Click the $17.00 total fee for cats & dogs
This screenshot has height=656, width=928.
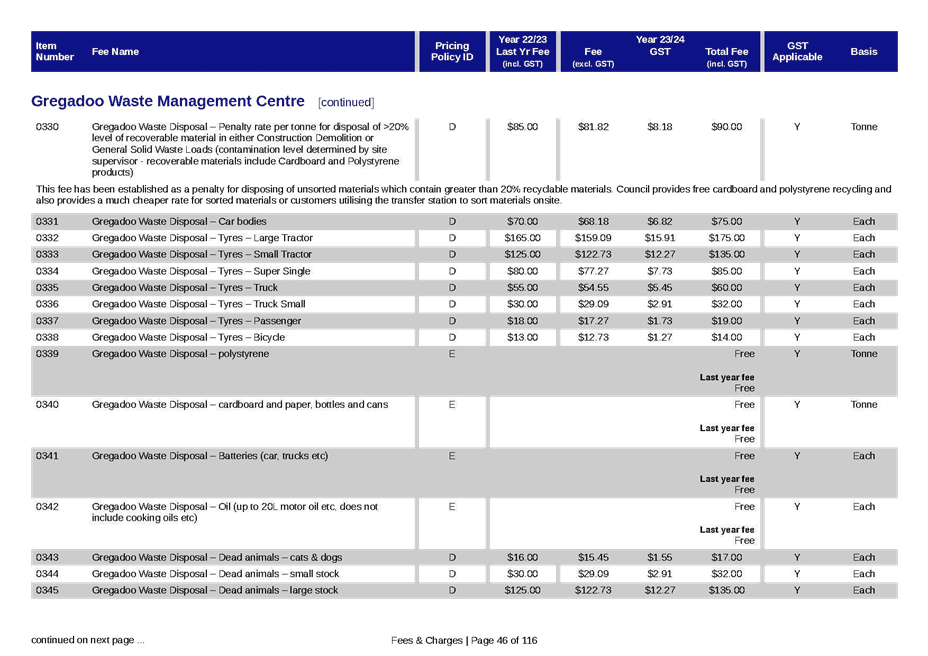pyautogui.click(x=727, y=558)
